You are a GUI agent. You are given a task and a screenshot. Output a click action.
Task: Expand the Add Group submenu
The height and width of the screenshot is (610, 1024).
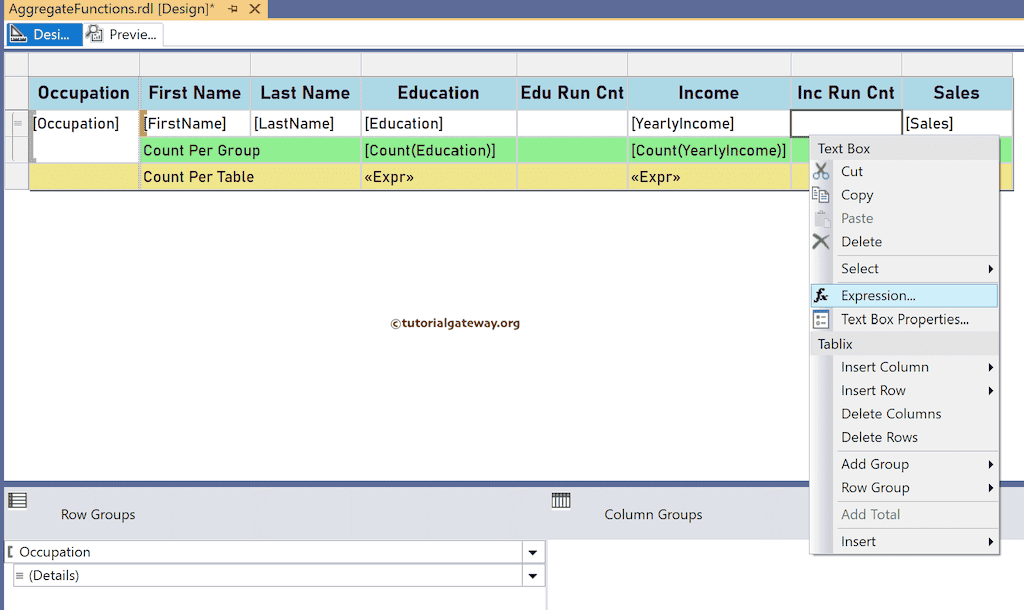tap(904, 464)
